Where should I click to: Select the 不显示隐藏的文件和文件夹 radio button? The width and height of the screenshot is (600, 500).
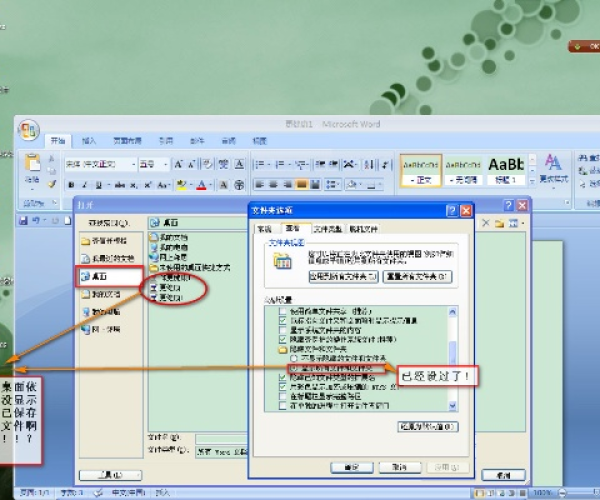pos(293,358)
